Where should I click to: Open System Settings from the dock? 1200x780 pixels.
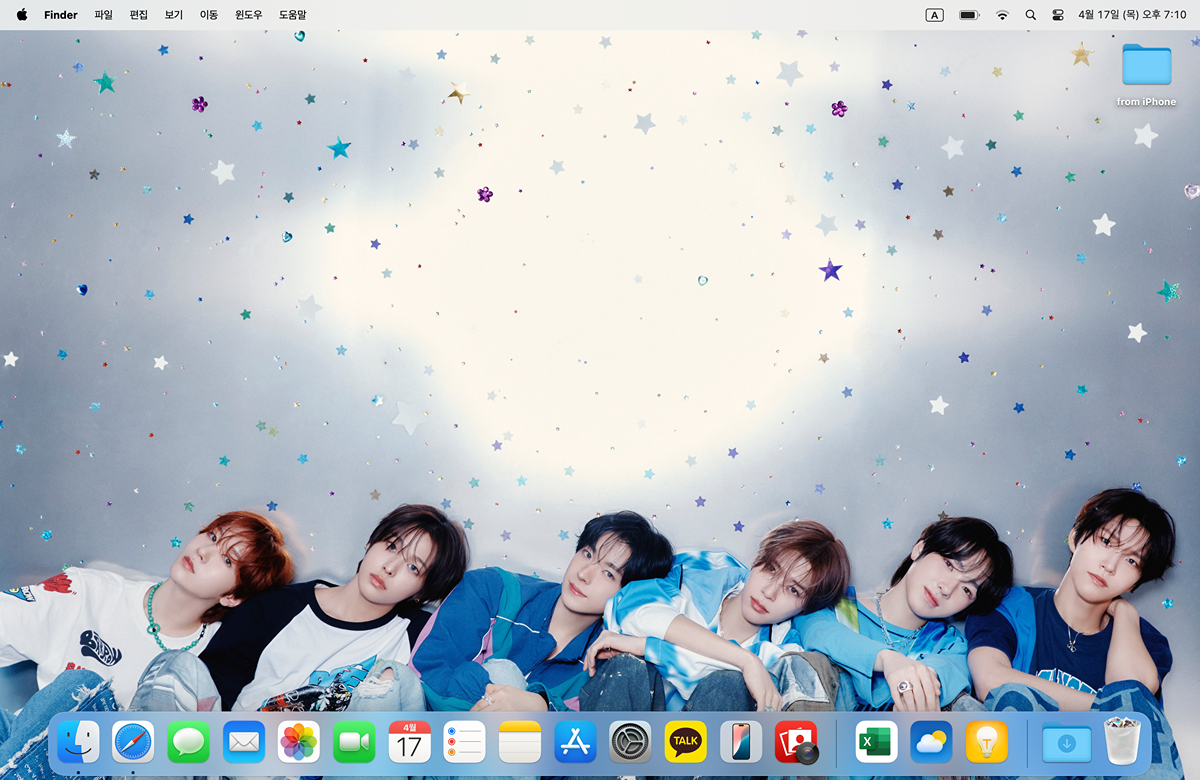click(x=630, y=742)
